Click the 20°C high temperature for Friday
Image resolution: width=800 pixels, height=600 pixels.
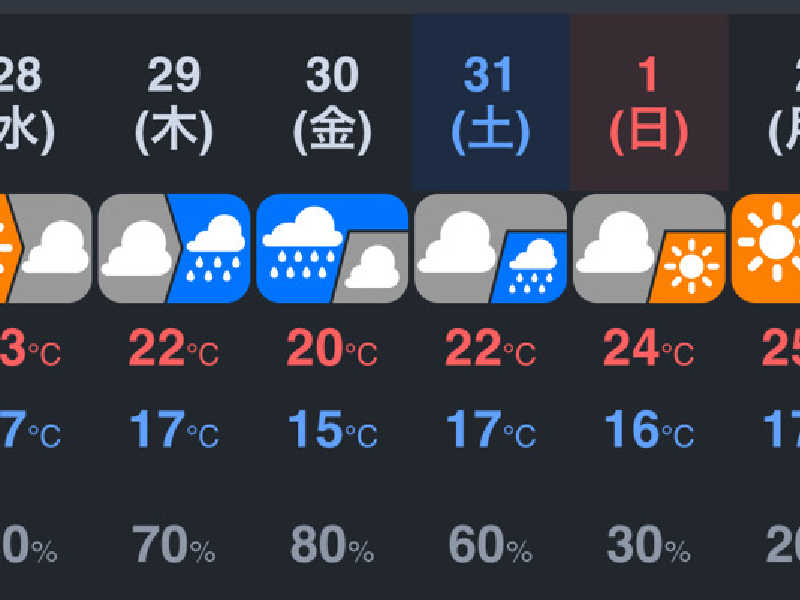(x=332, y=348)
